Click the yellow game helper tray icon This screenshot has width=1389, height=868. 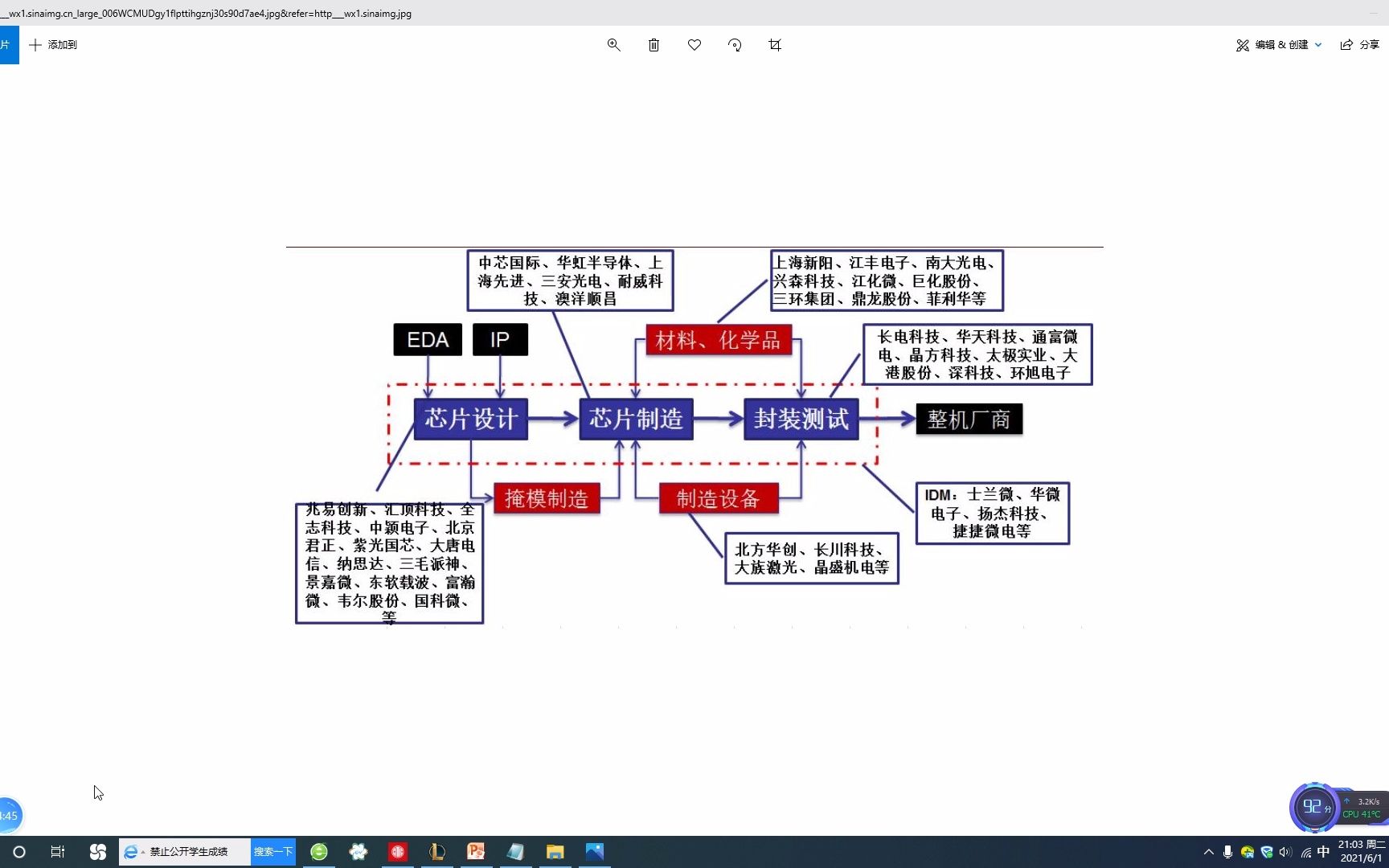click(1248, 852)
